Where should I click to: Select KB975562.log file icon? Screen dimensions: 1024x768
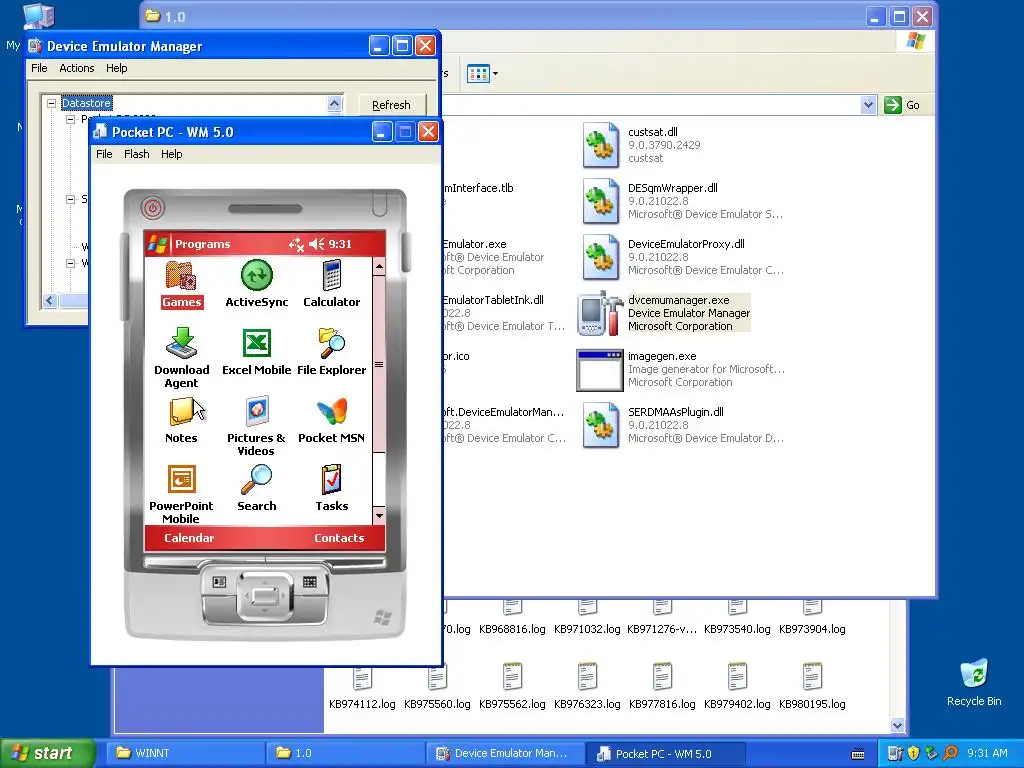[x=512, y=677]
